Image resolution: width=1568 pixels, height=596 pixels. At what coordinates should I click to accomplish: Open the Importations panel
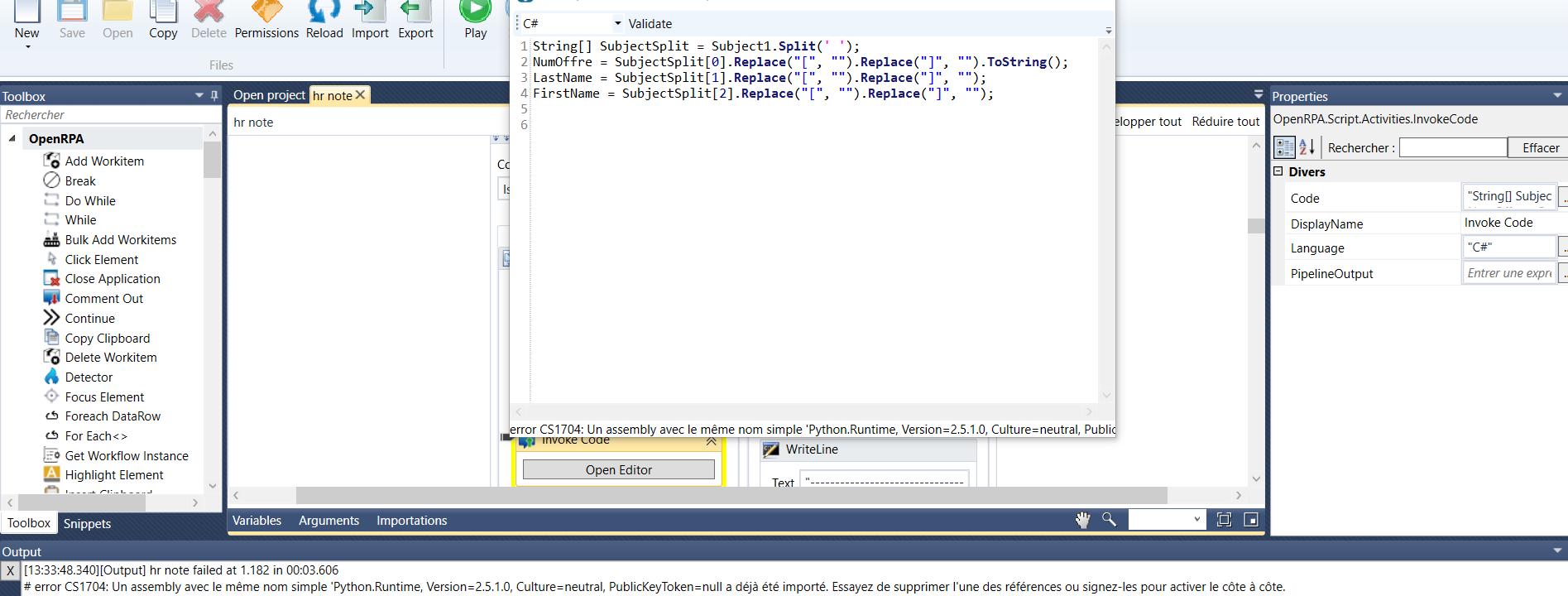coord(411,520)
